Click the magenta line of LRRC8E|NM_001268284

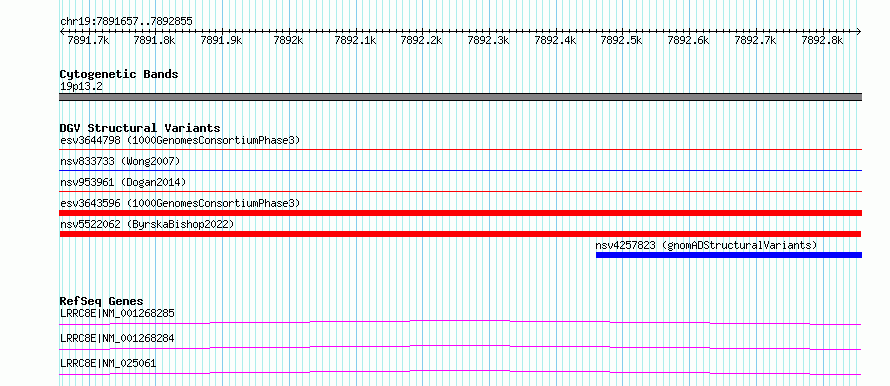[x=460, y=347]
